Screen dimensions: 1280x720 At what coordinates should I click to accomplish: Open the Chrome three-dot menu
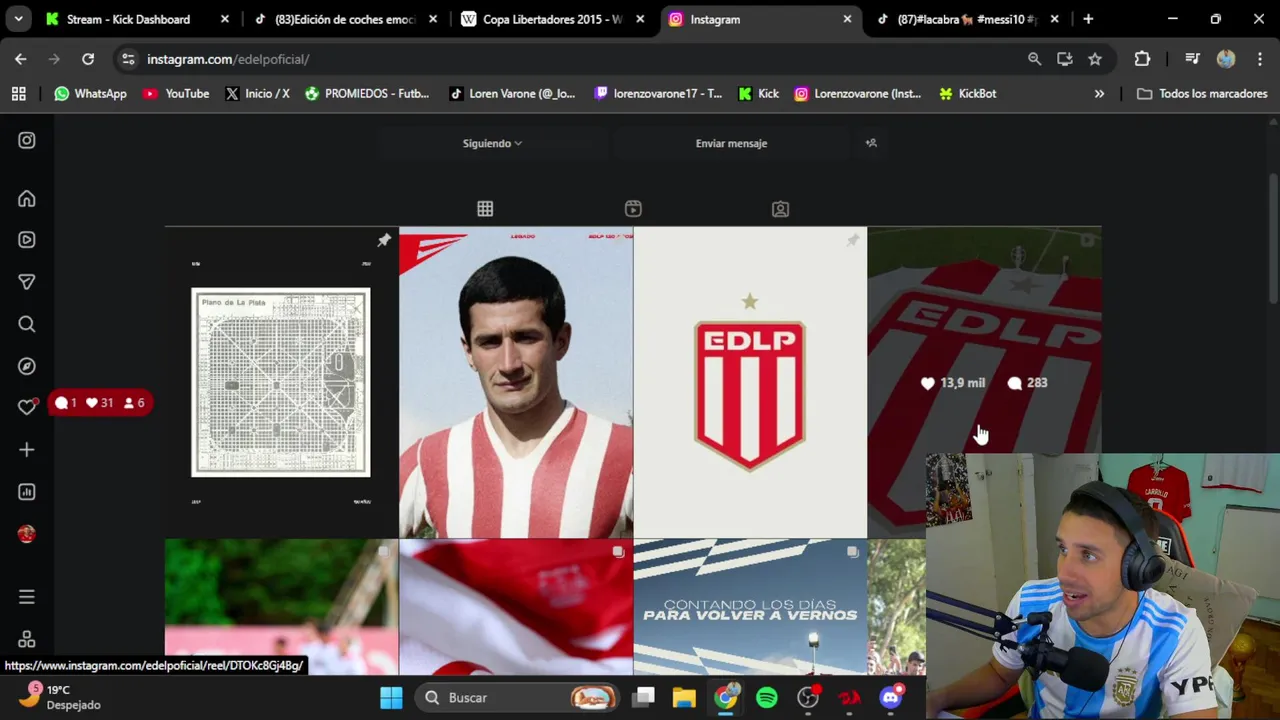click(1258, 59)
